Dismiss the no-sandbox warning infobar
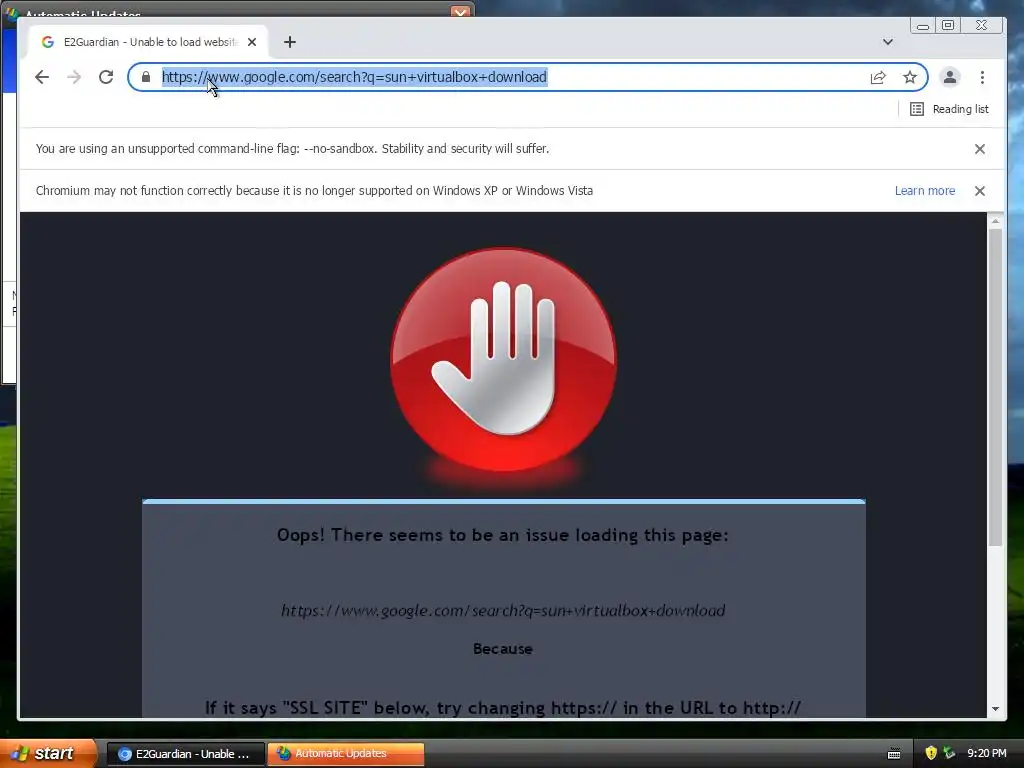The height and width of the screenshot is (768, 1024). click(980, 149)
